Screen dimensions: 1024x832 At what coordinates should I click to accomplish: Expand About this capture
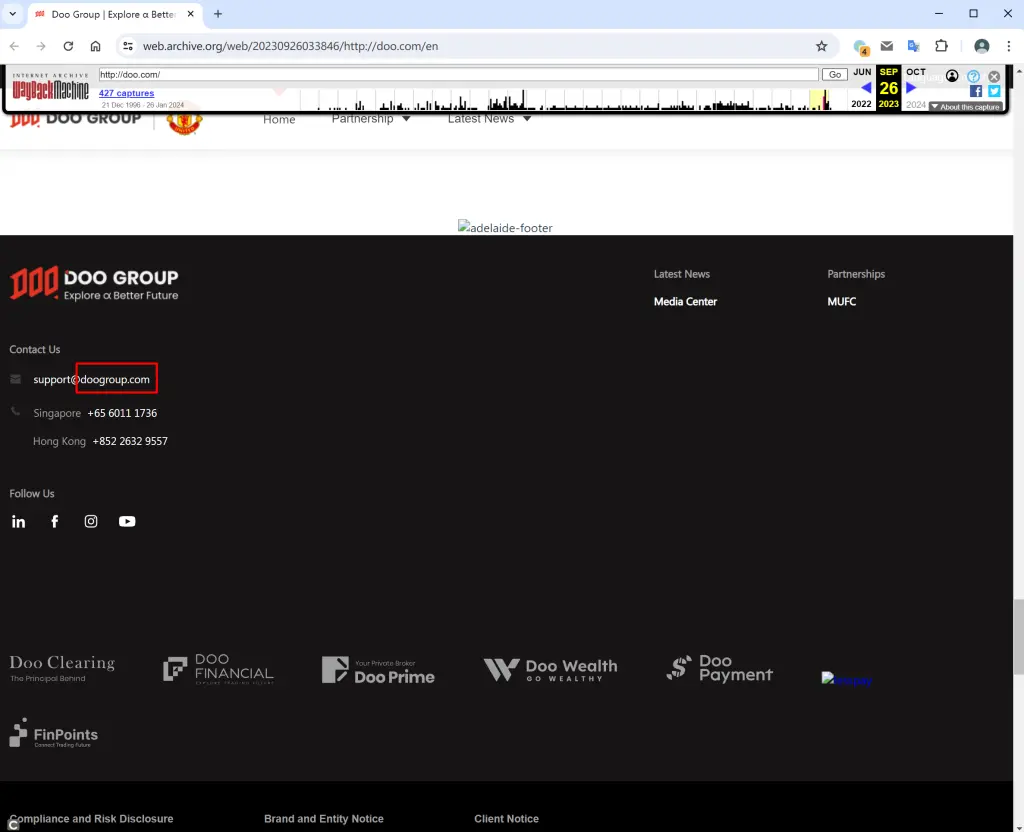click(x=965, y=106)
